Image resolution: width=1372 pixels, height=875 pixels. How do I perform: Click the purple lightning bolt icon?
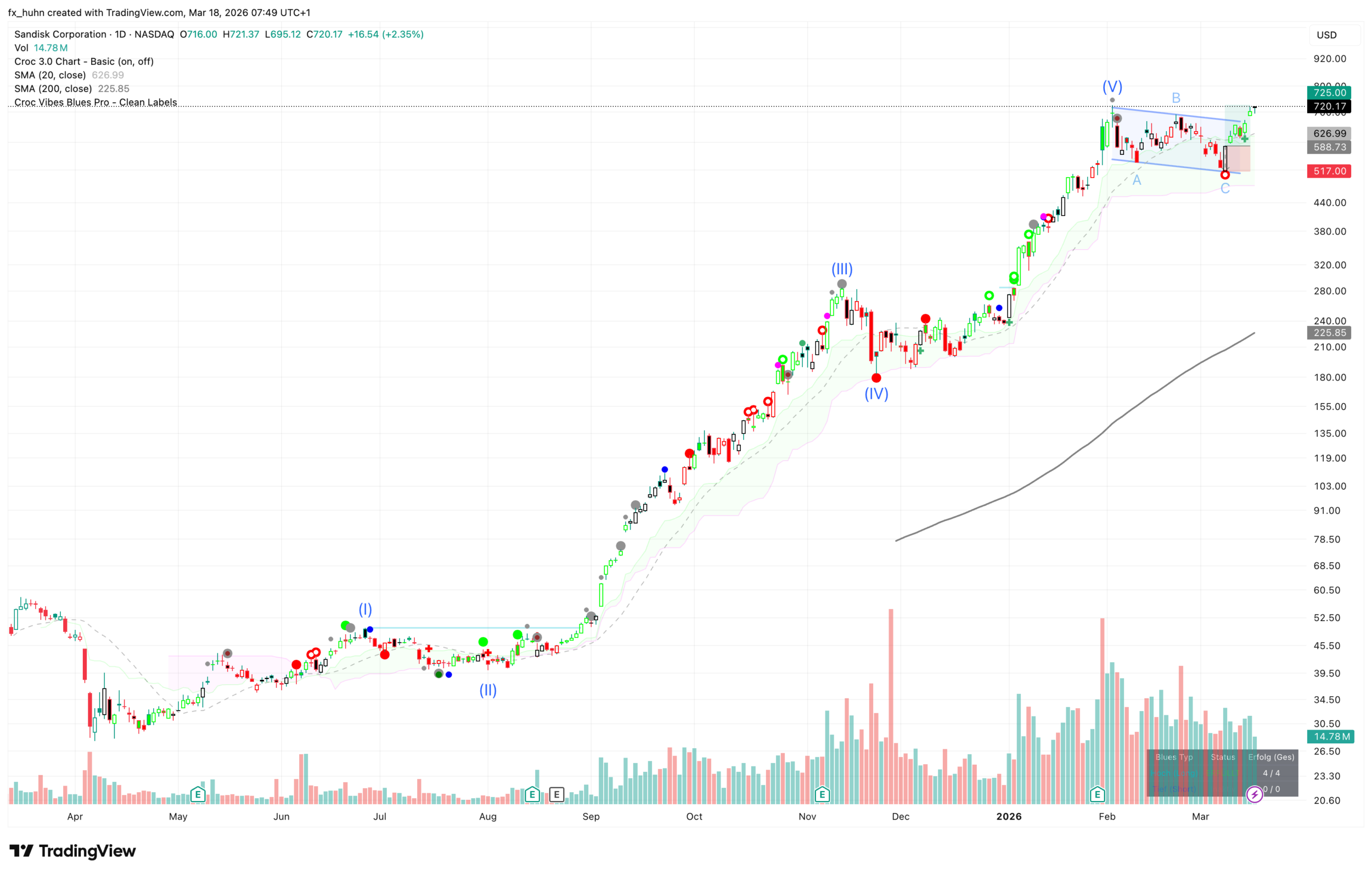pyautogui.click(x=1254, y=794)
